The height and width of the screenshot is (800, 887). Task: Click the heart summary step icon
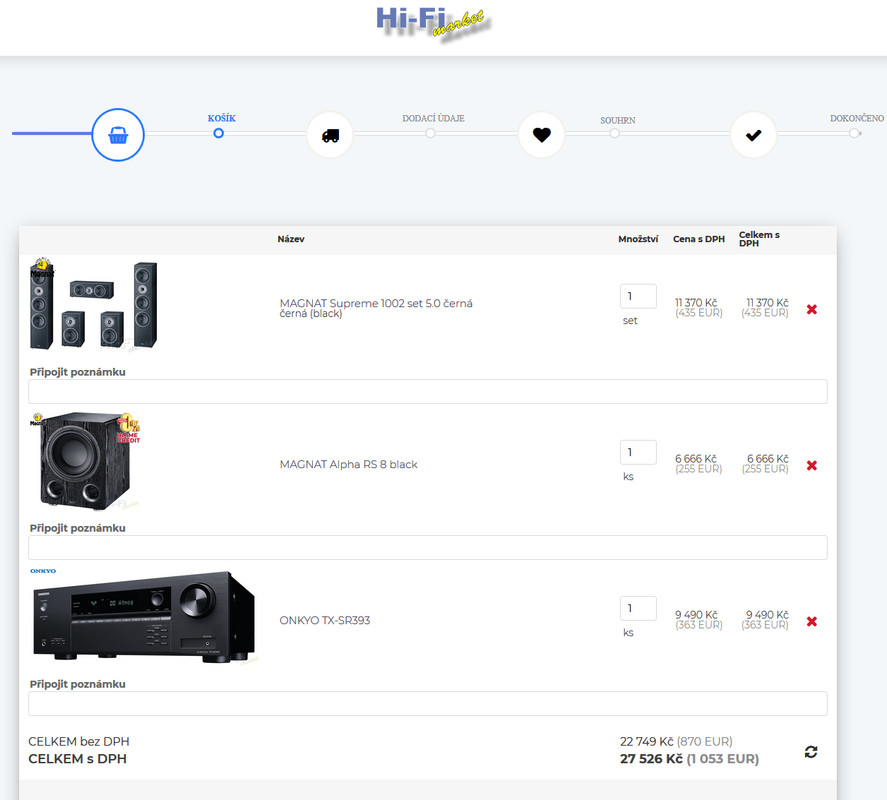click(541, 135)
